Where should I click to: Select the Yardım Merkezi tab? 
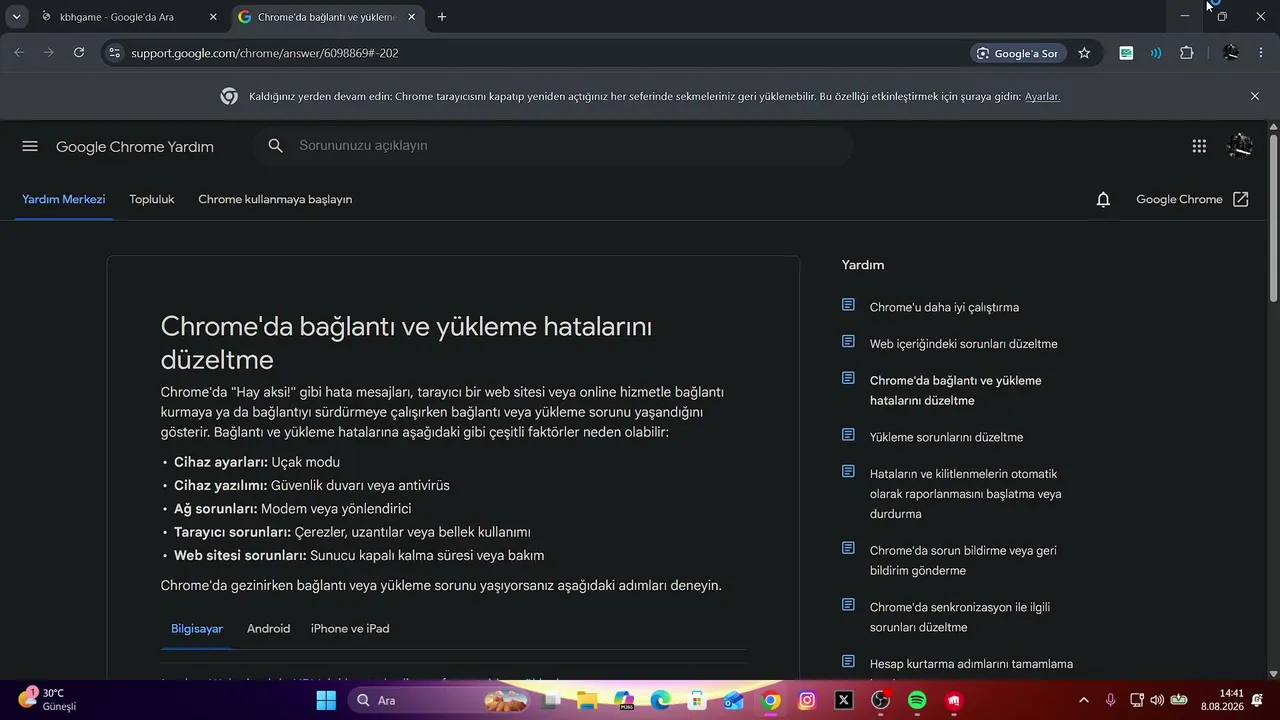tap(64, 199)
